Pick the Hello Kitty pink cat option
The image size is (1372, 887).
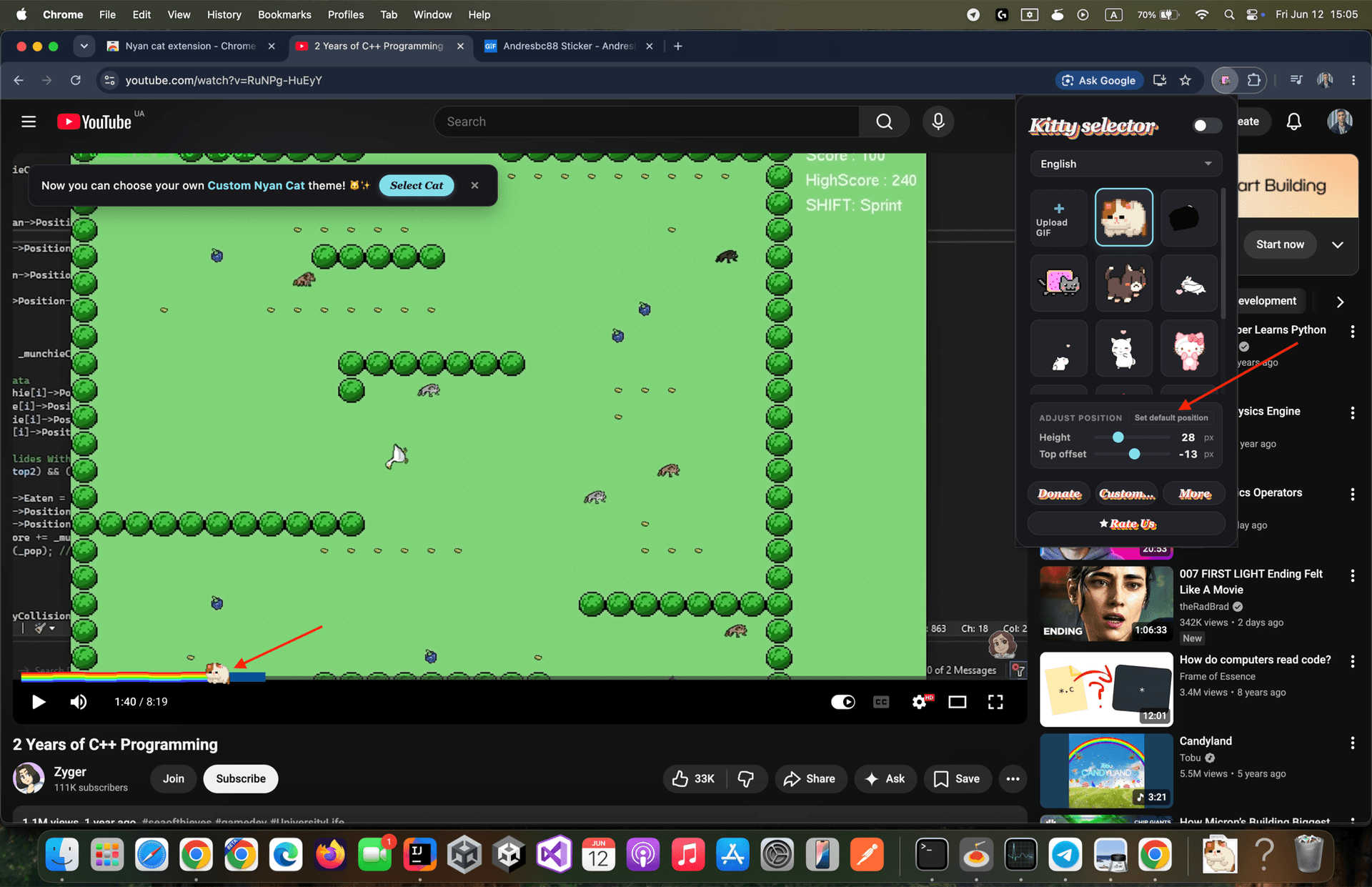click(x=1188, y=349)
